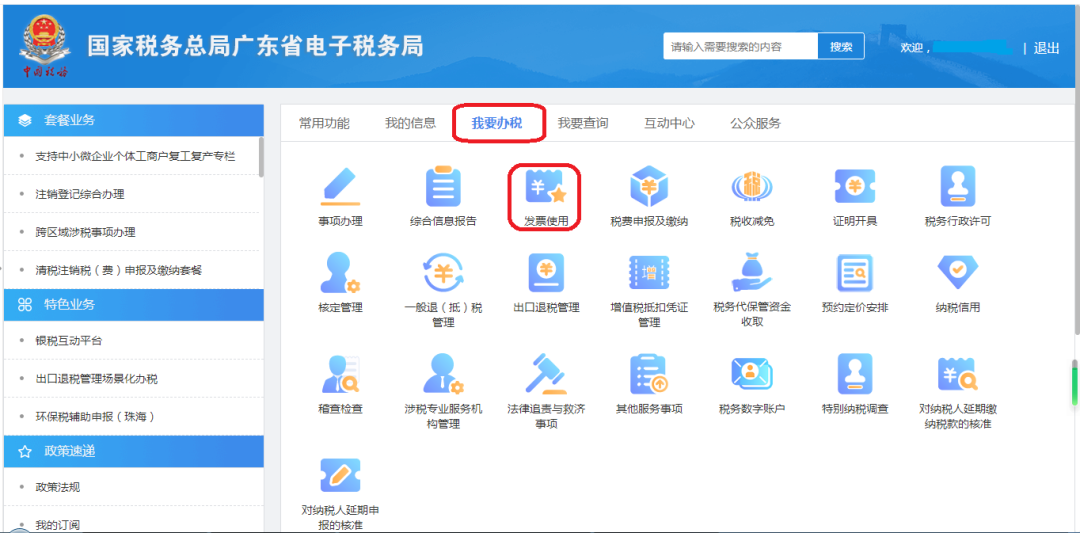1080x533 pixels.
Task: Open the 事项办理 pencil icon
Action: (340, 187)
